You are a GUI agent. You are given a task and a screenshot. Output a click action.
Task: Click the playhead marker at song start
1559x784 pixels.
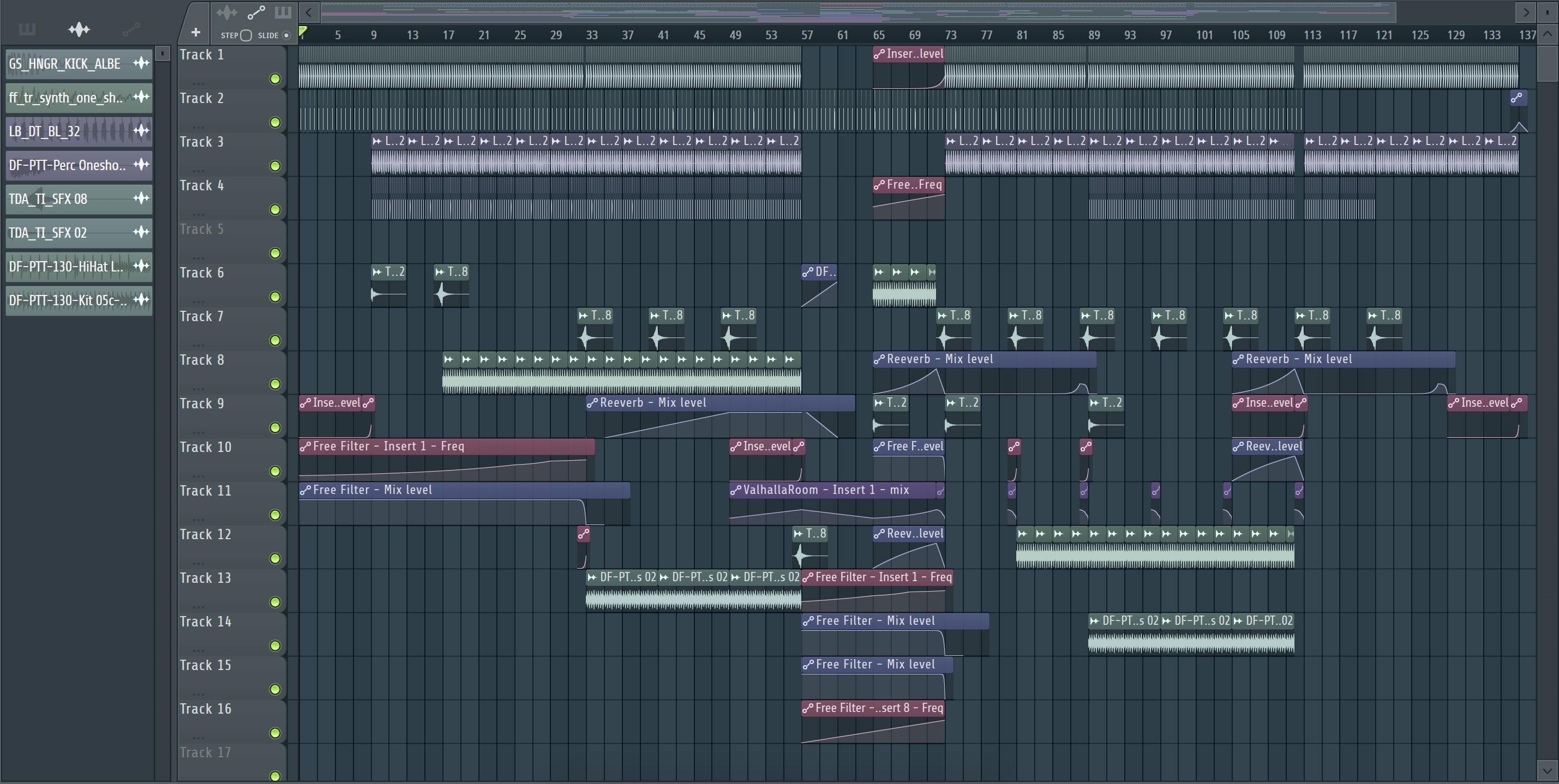[x=303, y=32]
